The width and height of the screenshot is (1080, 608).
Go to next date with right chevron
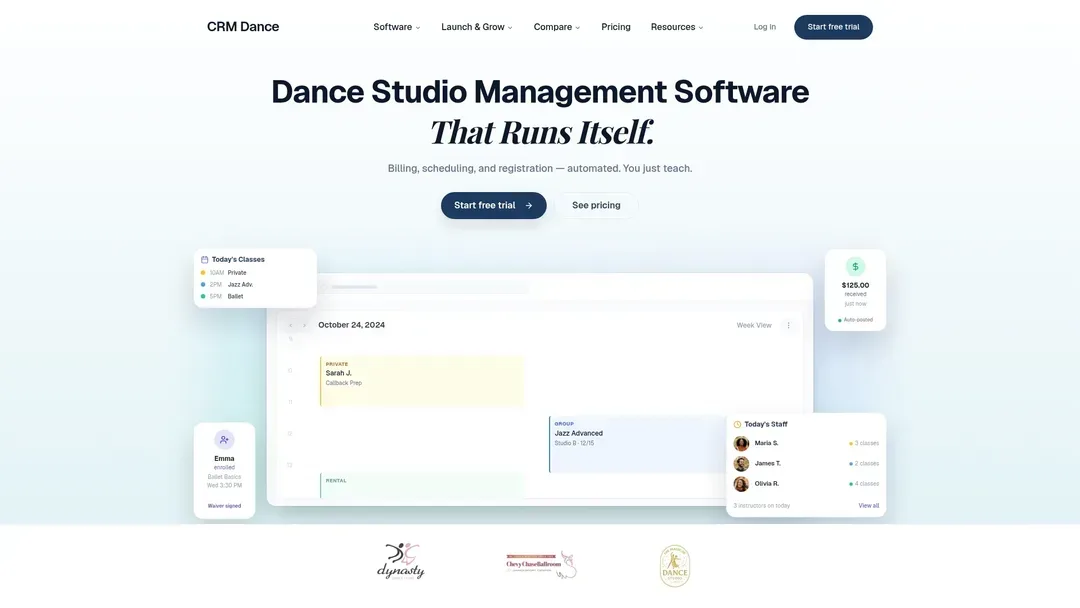click(304, 325)
